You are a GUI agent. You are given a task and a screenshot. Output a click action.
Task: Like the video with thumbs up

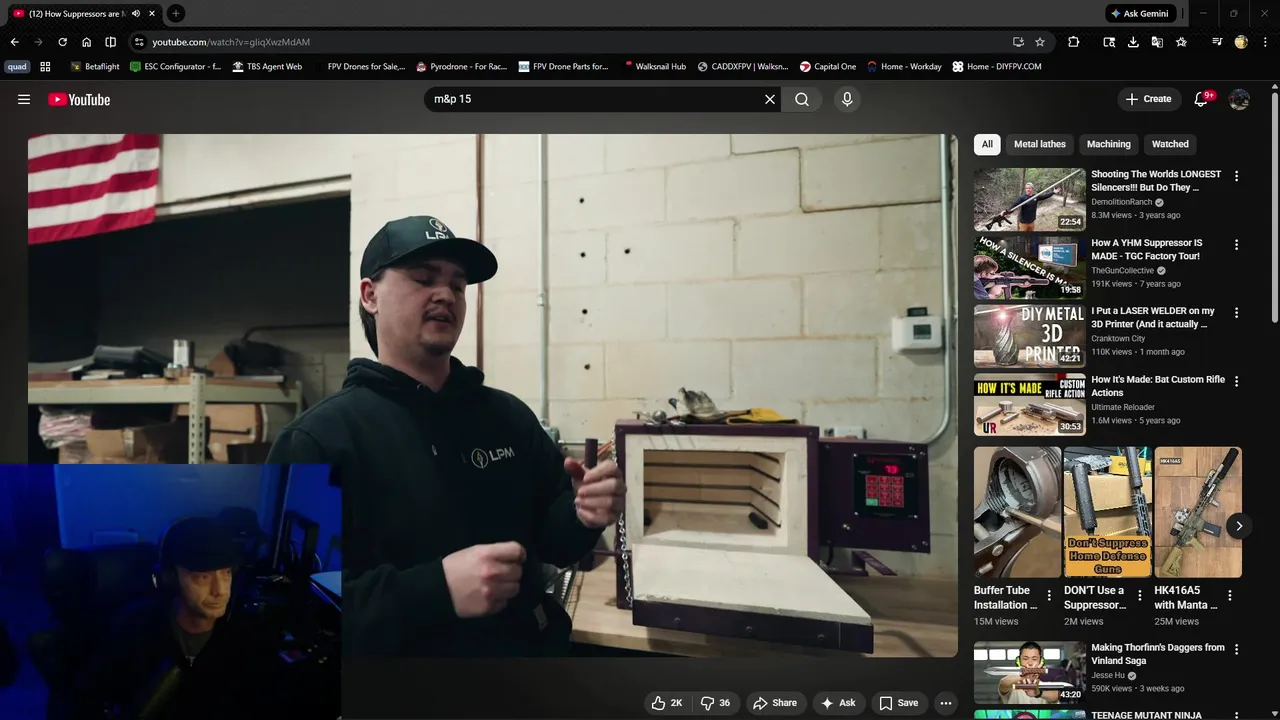click(666, 703)
